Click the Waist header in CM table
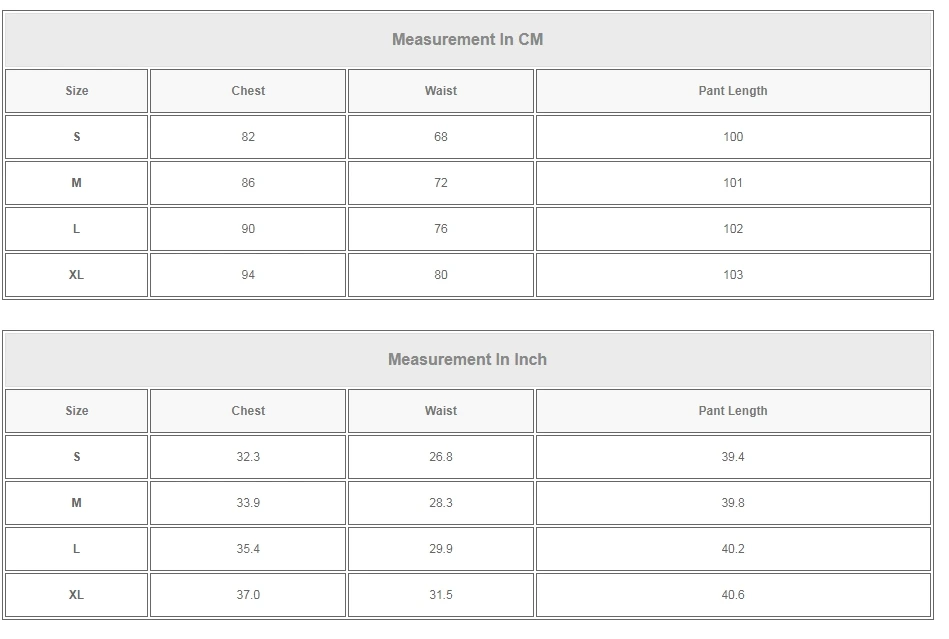The height and width of the screenshot is (639, 949). pyautogui.click(x=441, y=91)
